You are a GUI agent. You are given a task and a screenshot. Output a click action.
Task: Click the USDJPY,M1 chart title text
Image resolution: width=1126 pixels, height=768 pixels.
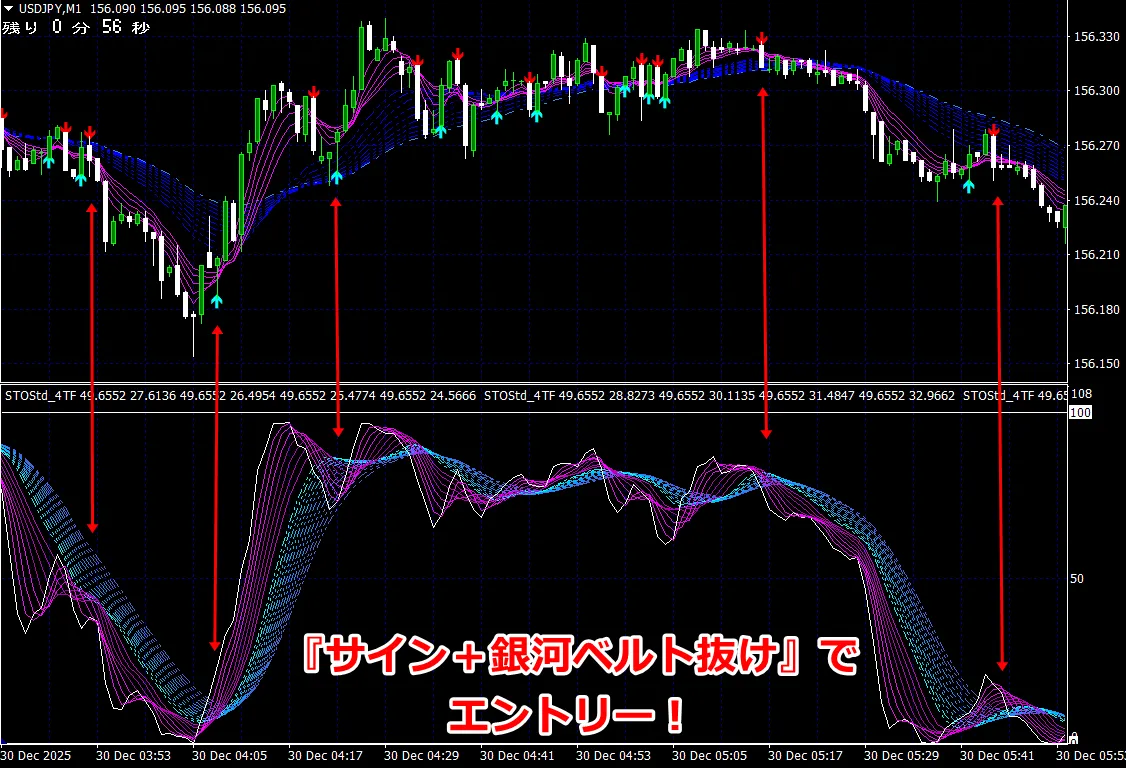pos(50,9)
